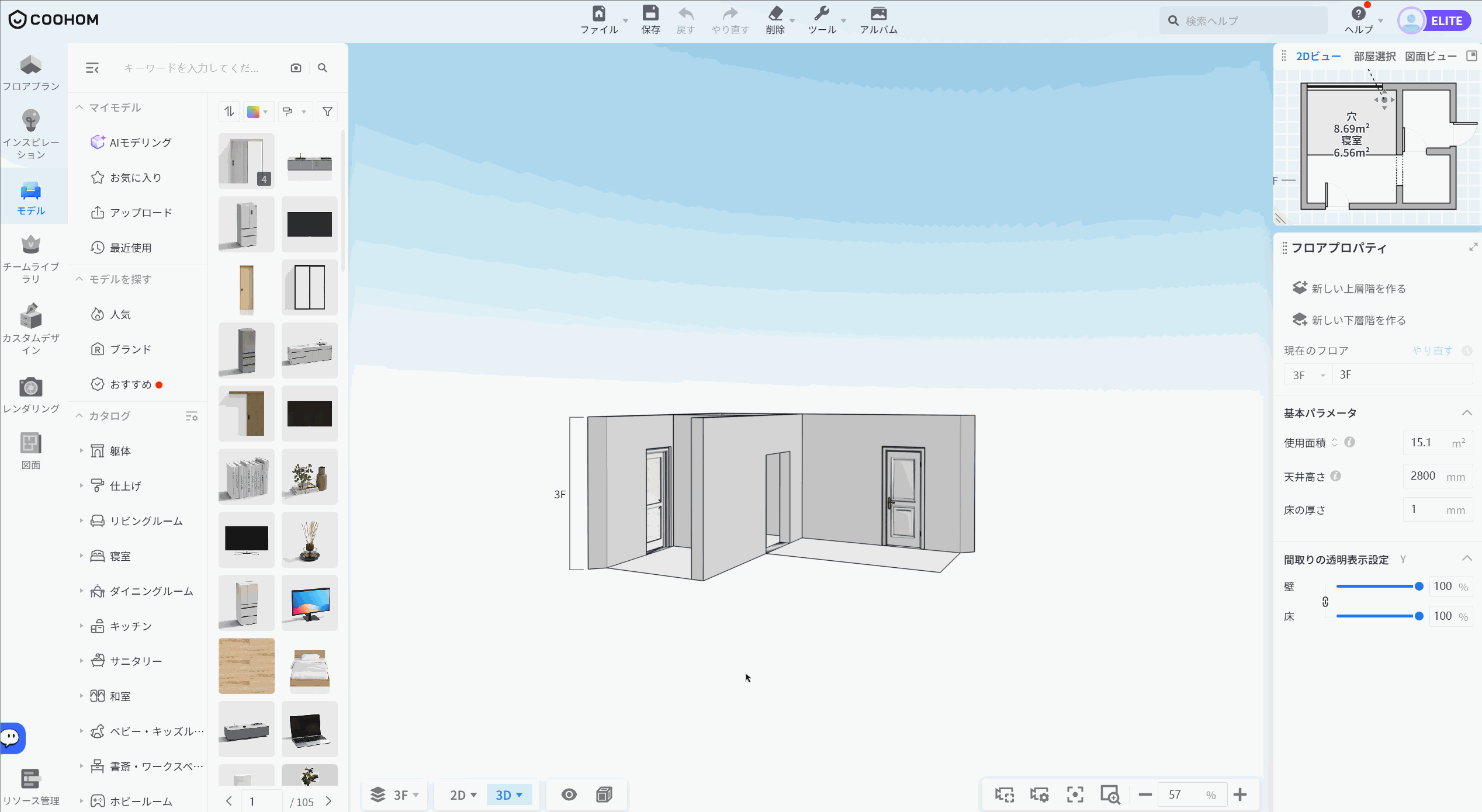Click the 検索ヘルプ search field
The width and height of the screenshot is (1482, 812).
1244,21
